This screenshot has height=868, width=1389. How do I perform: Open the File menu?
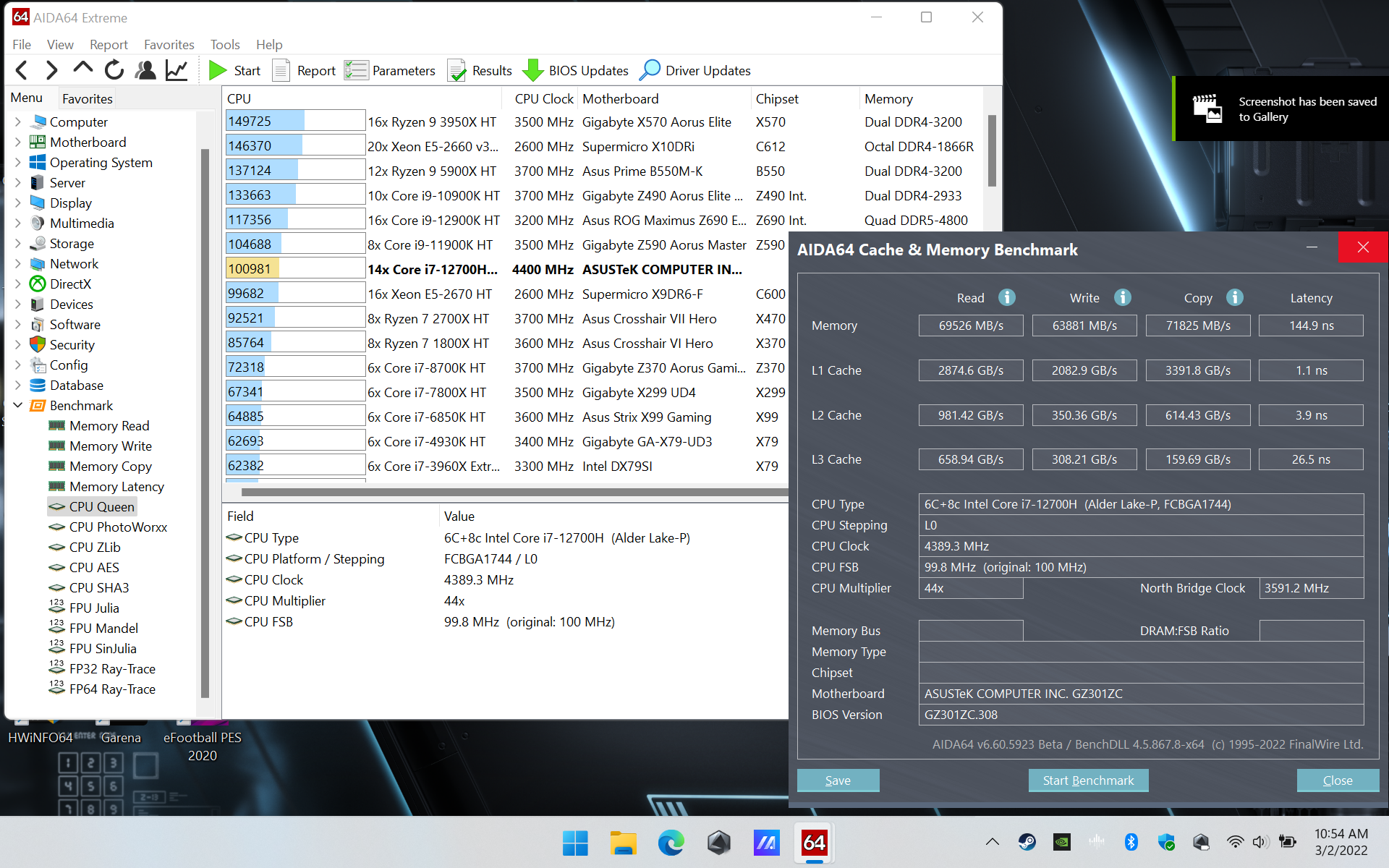click(x=22, y=44)
